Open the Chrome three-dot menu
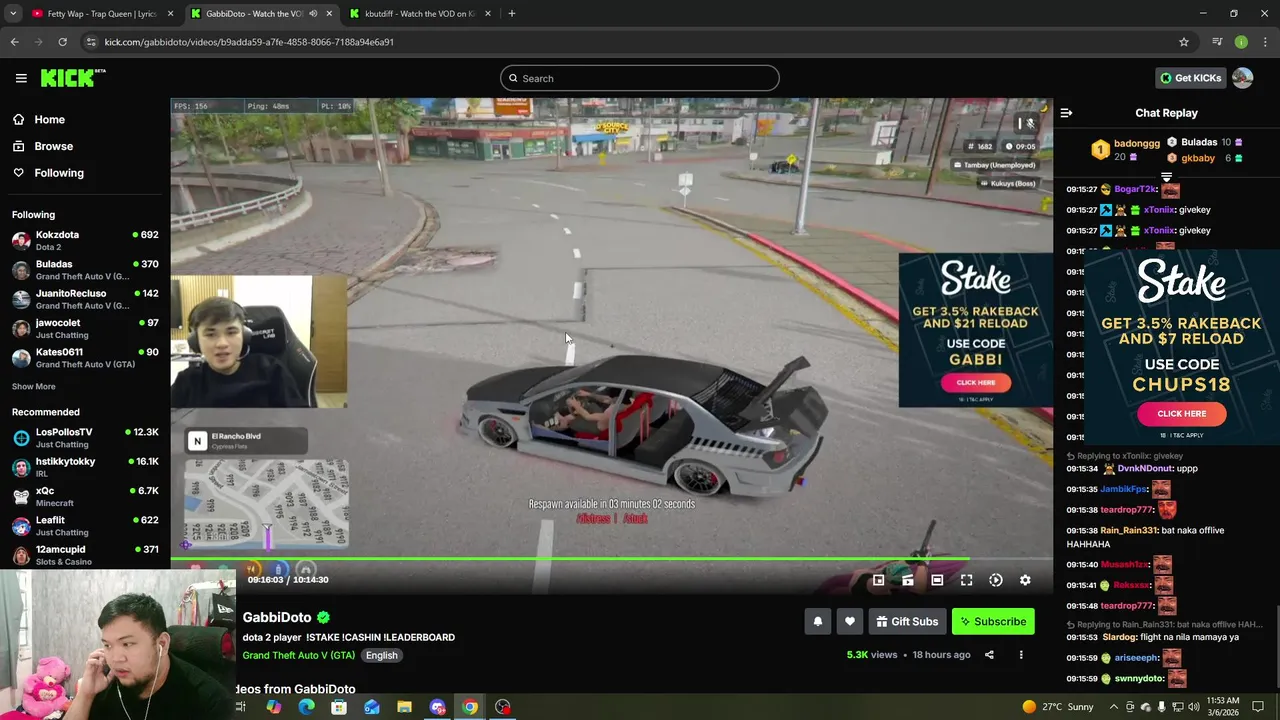Image resolution: width=1280 pixels, height=720 pixels. (x=1265, y=42)
